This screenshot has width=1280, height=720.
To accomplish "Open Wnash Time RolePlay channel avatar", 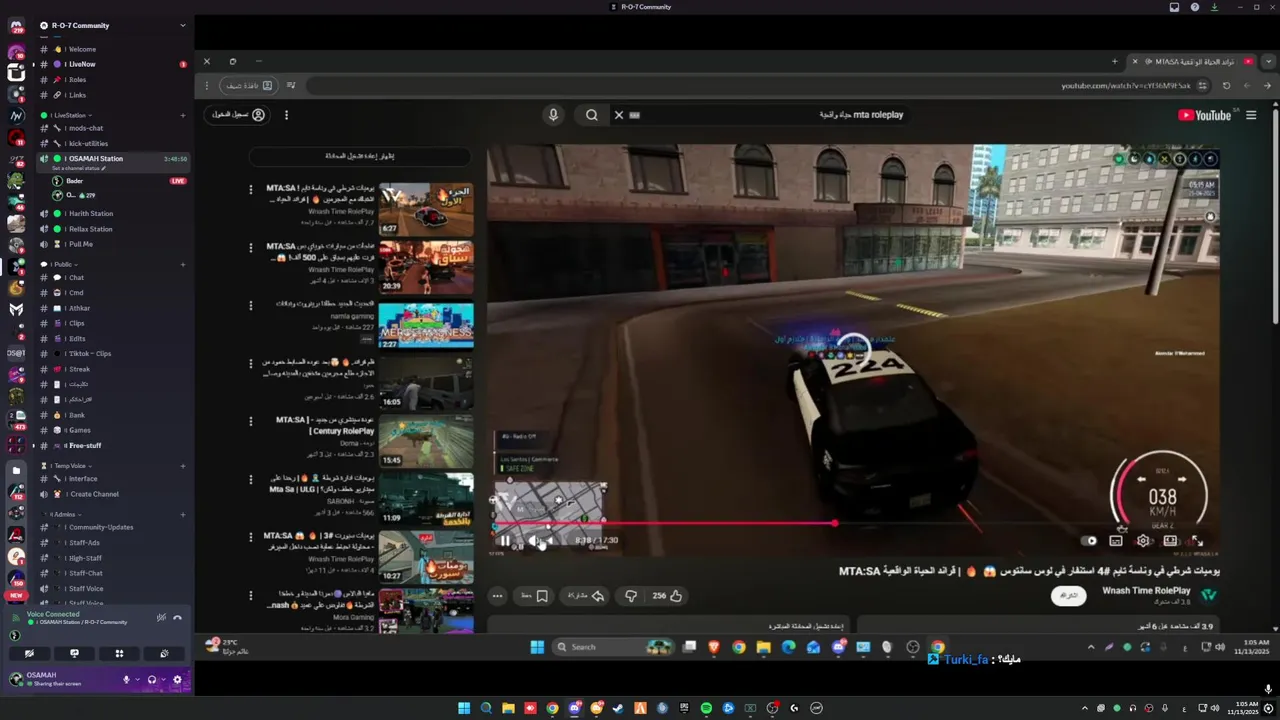I will click(1208, 595).
